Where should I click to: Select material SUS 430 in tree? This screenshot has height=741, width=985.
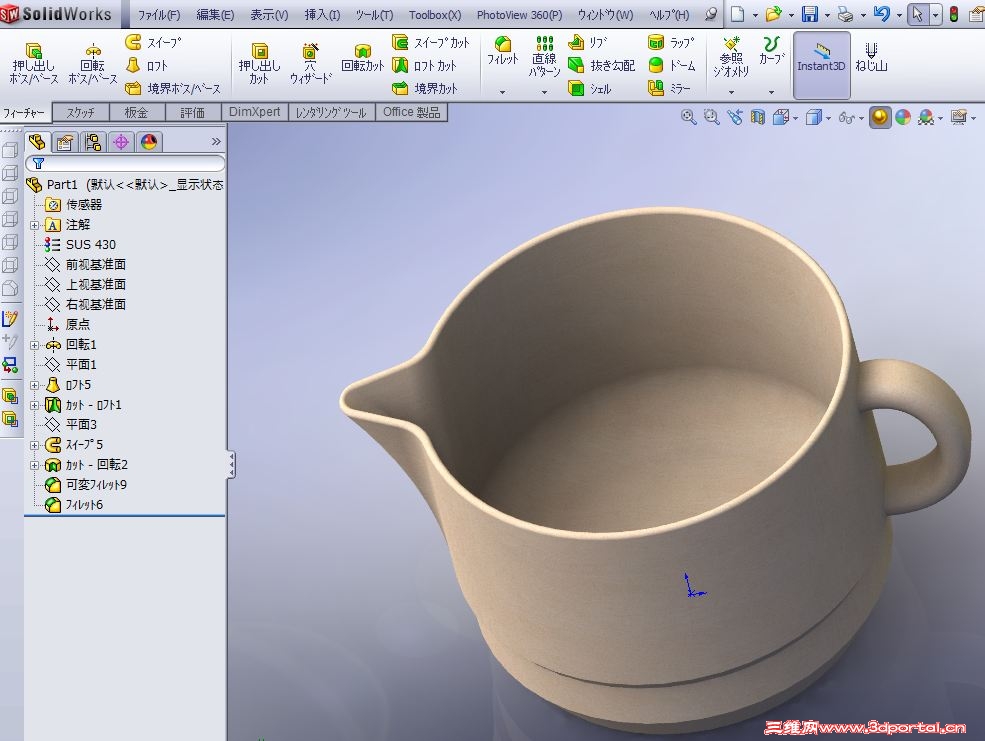point(90,244)
